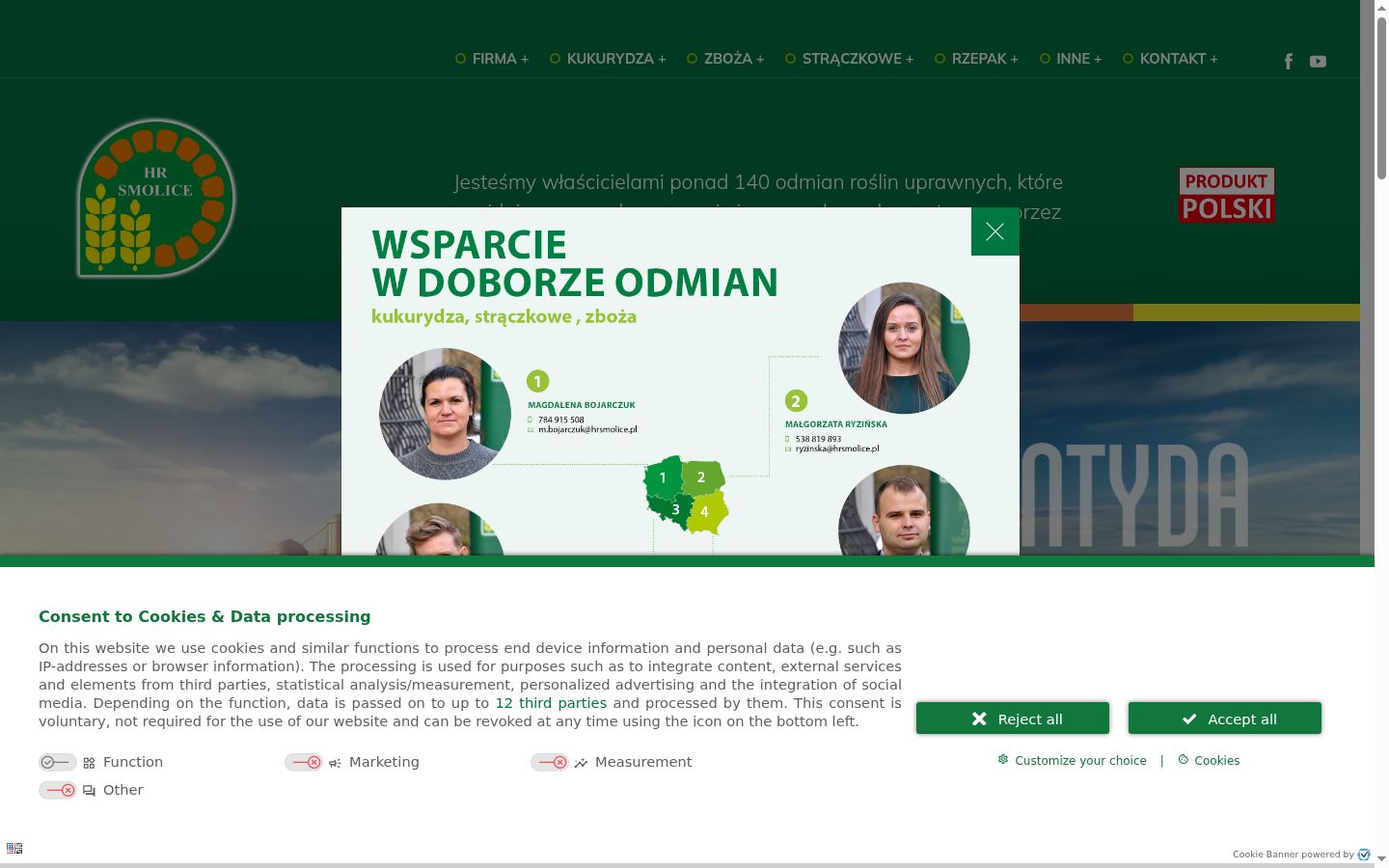1389x868 pixels.
Task: Click the region 1 marker on Poland map
Action: 663,477
